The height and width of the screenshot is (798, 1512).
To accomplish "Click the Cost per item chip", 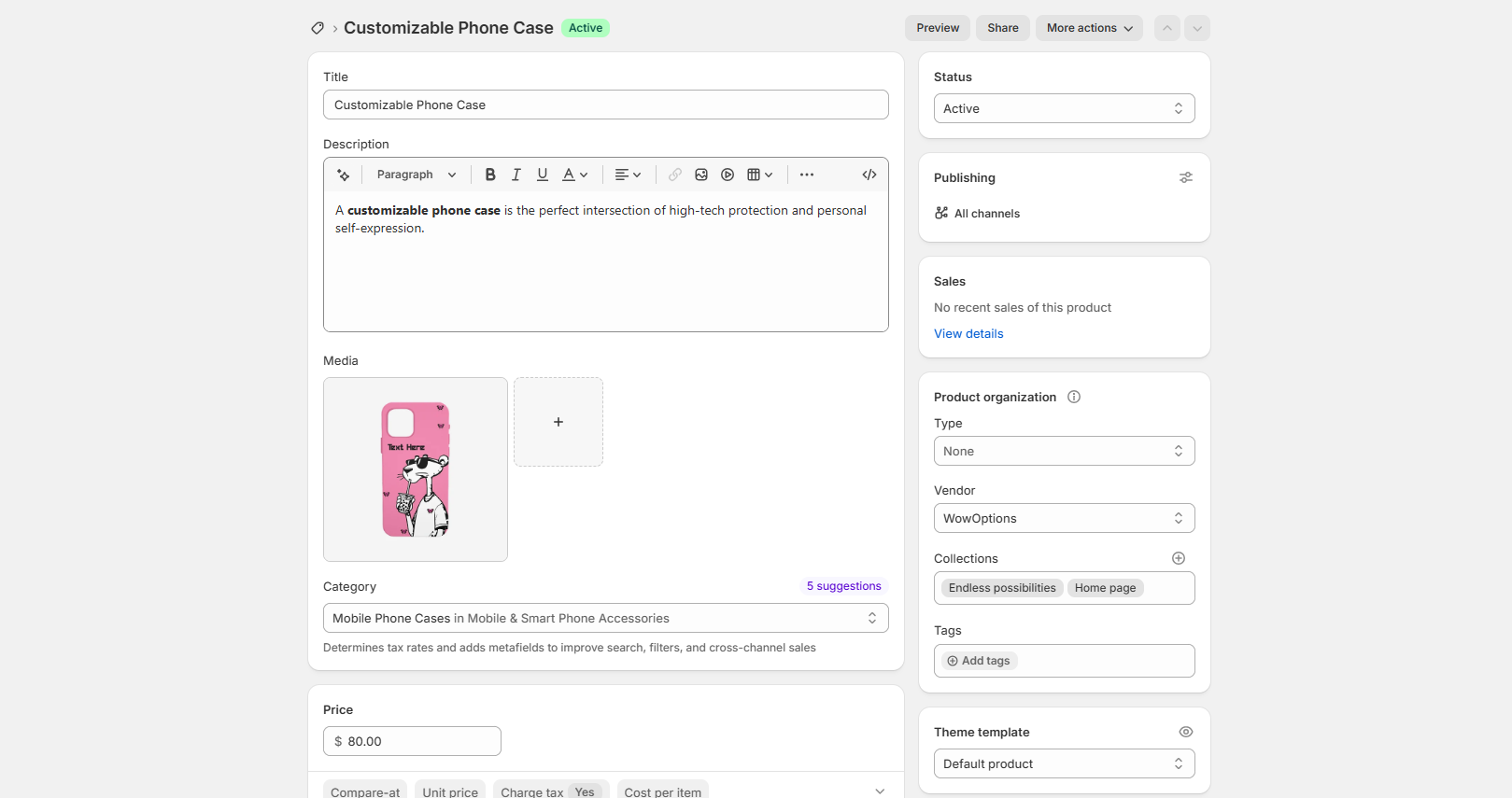I will 663,791.
